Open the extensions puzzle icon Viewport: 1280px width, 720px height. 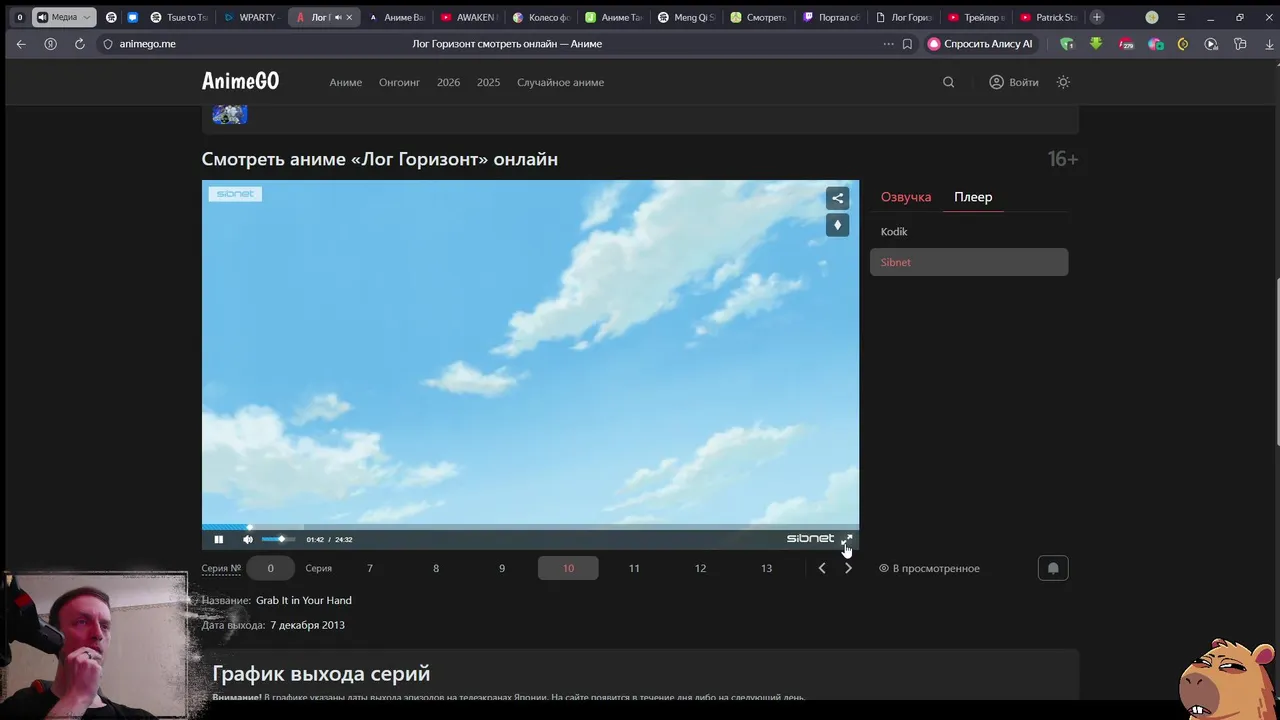point(1240,44)
